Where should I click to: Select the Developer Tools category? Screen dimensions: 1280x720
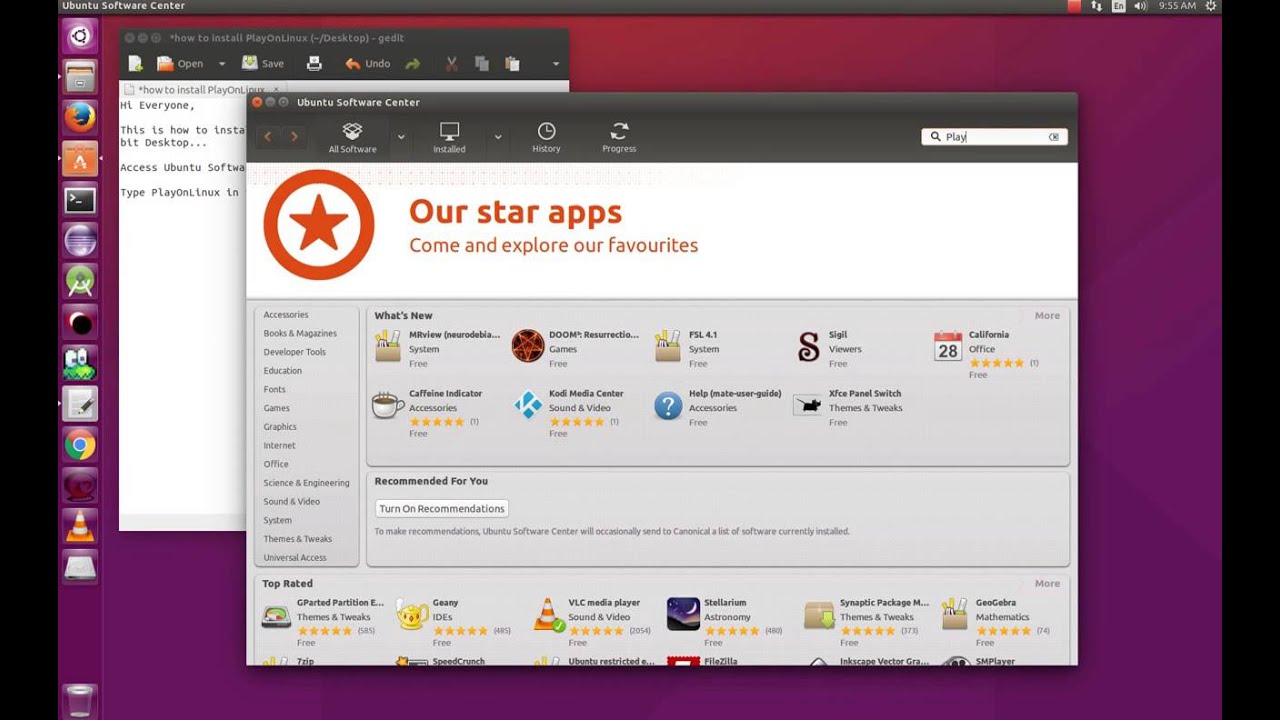(295, 352)
